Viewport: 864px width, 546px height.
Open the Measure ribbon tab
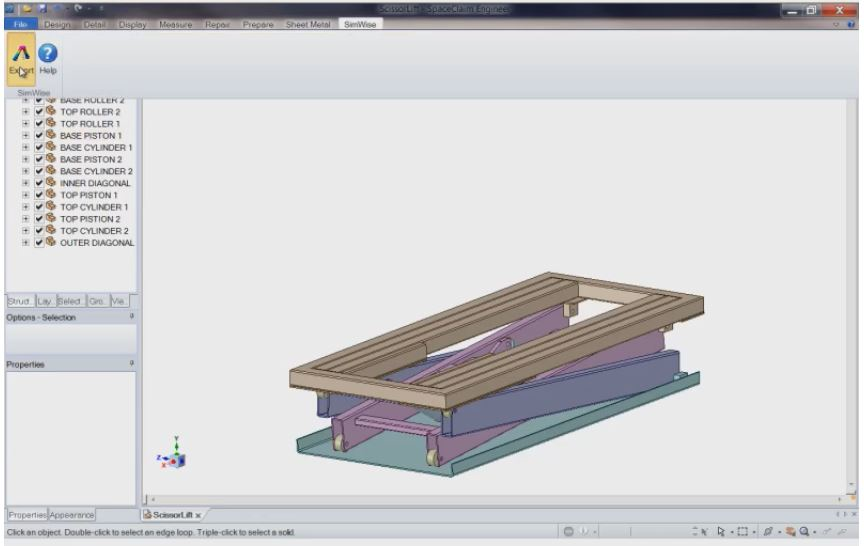175,23
